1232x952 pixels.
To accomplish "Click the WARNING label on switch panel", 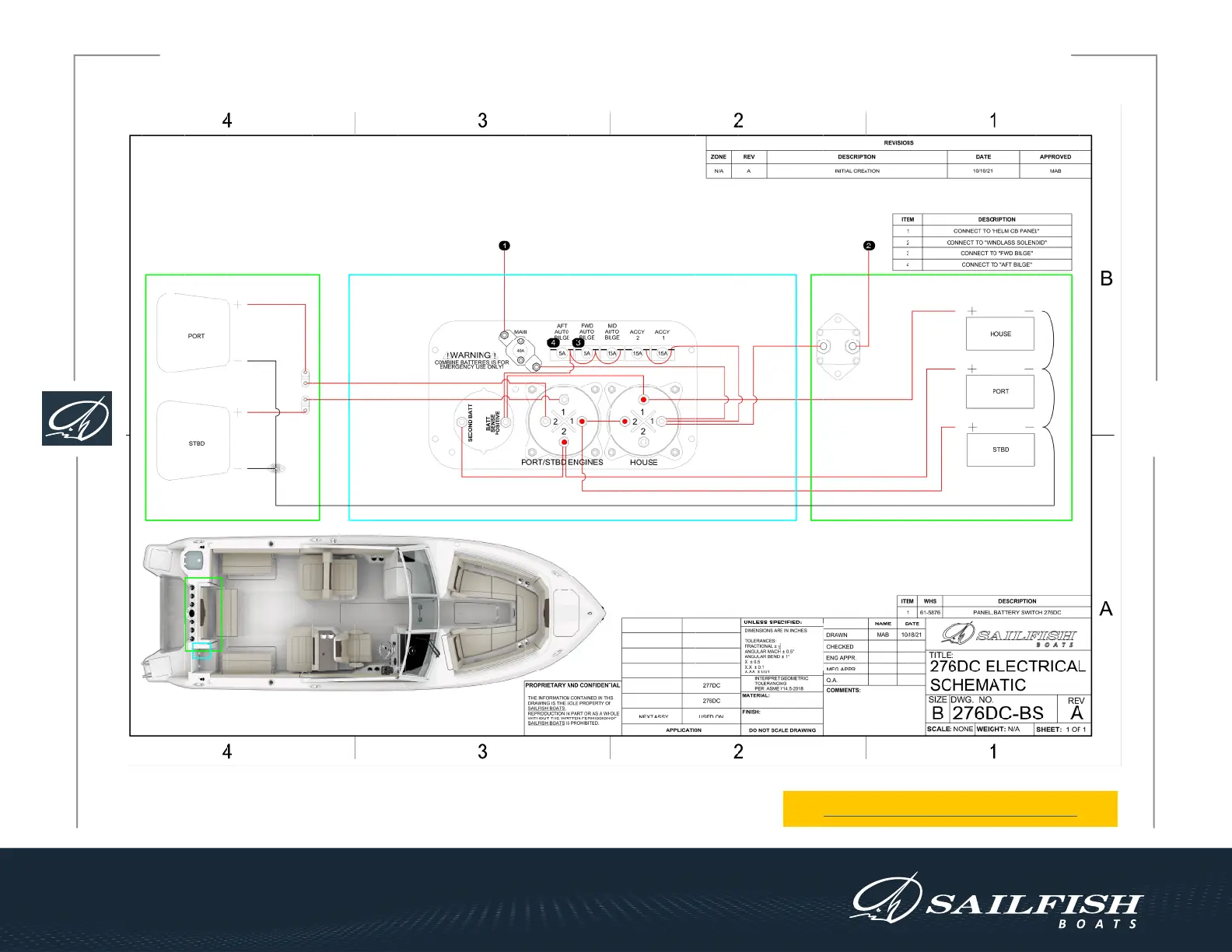I will (x=471, y=355).
